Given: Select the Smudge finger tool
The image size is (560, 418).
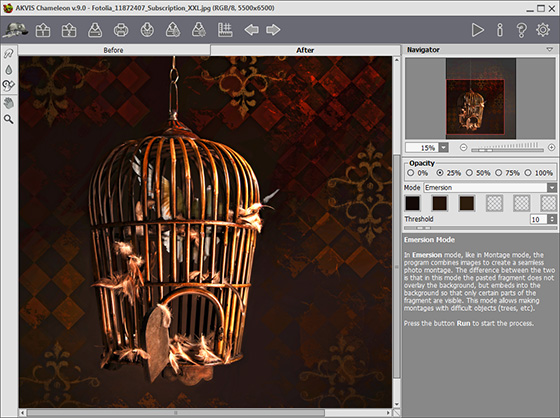Looking at the screenshot, I should (9, 54).
